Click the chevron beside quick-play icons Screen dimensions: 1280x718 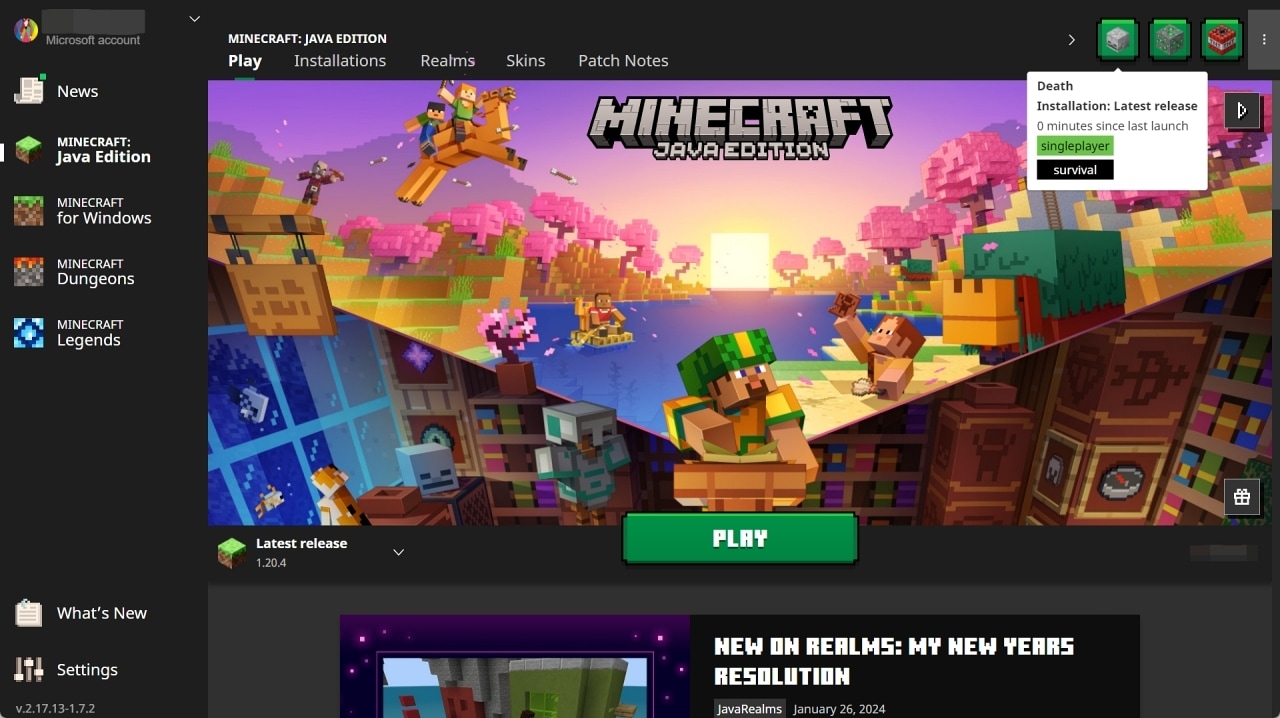click(1071, 40)
